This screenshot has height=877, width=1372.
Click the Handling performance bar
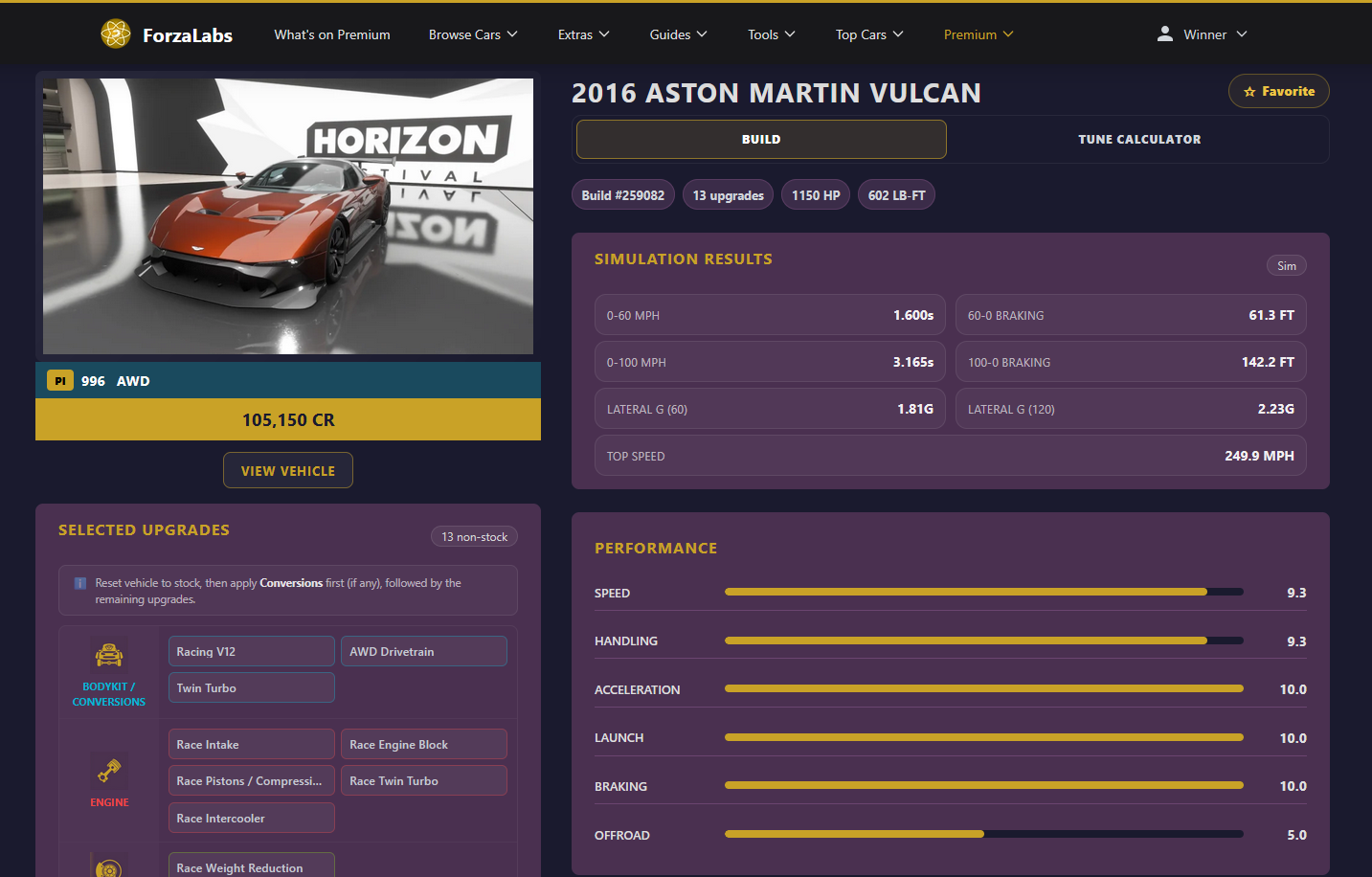point(984,641)
